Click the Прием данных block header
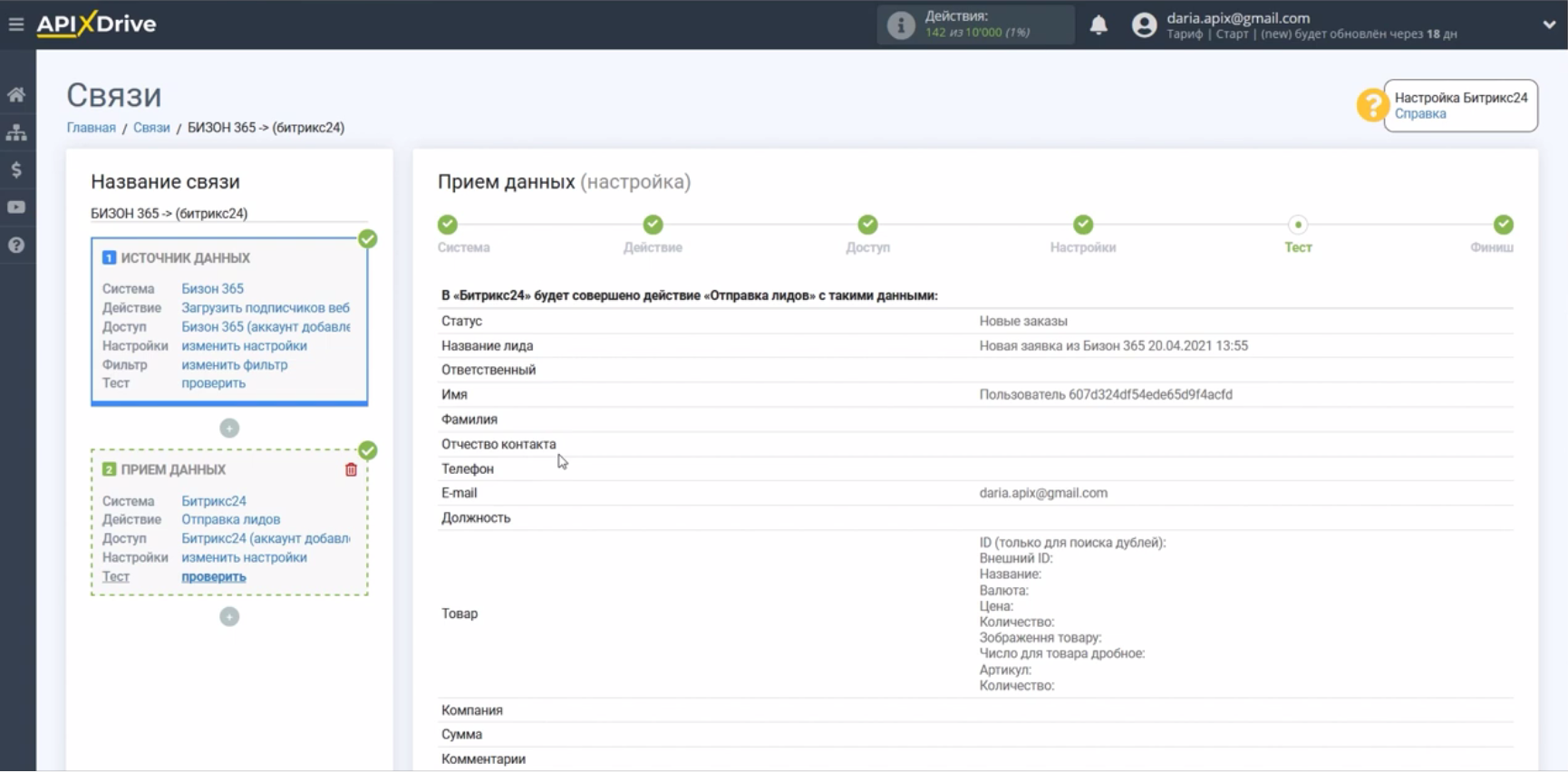 pyautogui.click(x=173, y=469)
